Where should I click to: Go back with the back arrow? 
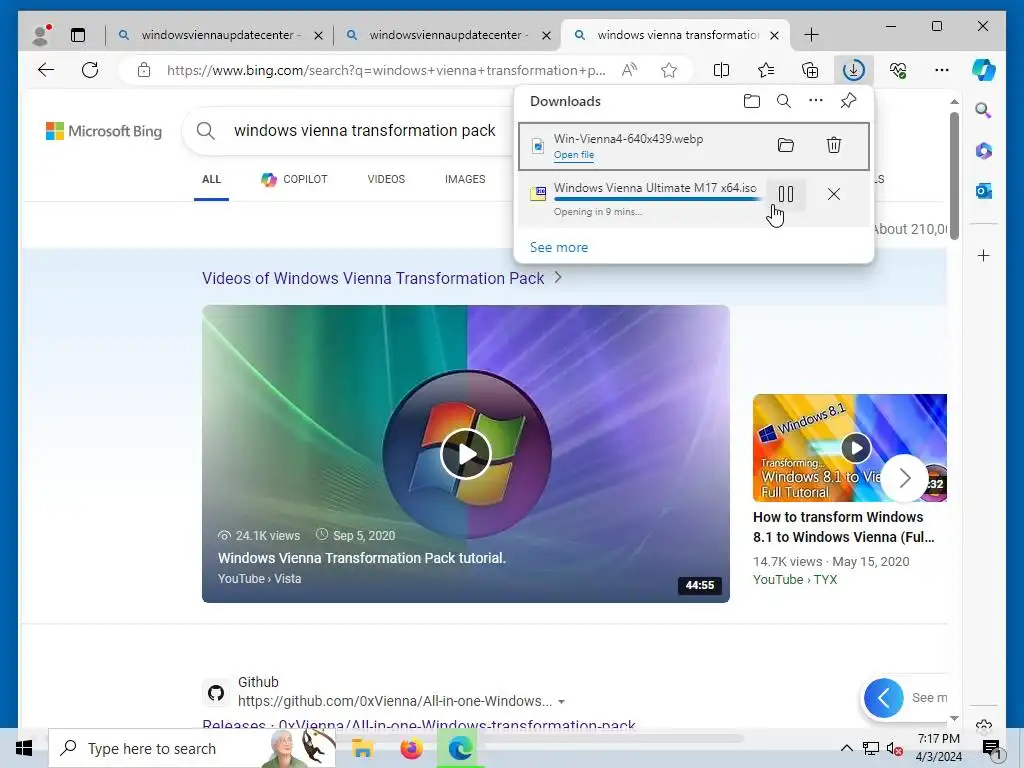point(46,70)
